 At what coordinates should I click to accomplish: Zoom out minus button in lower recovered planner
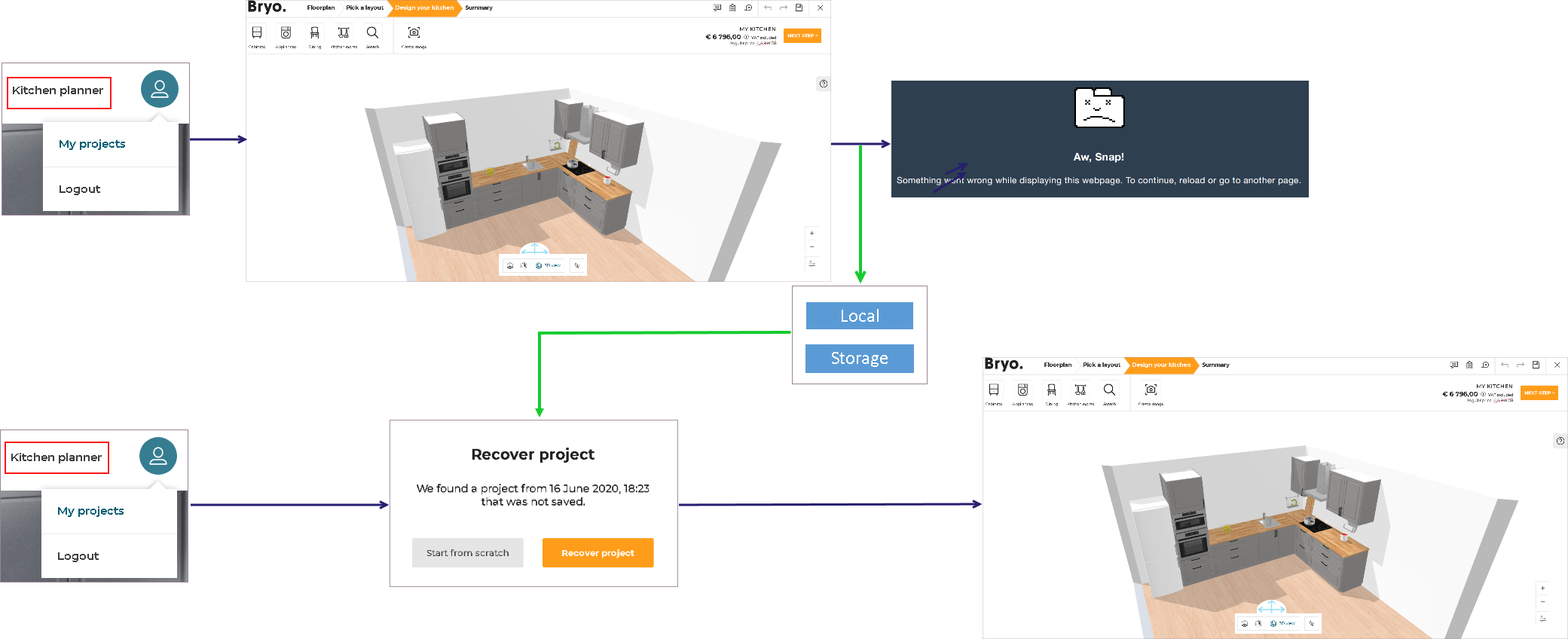(1542, 601)
